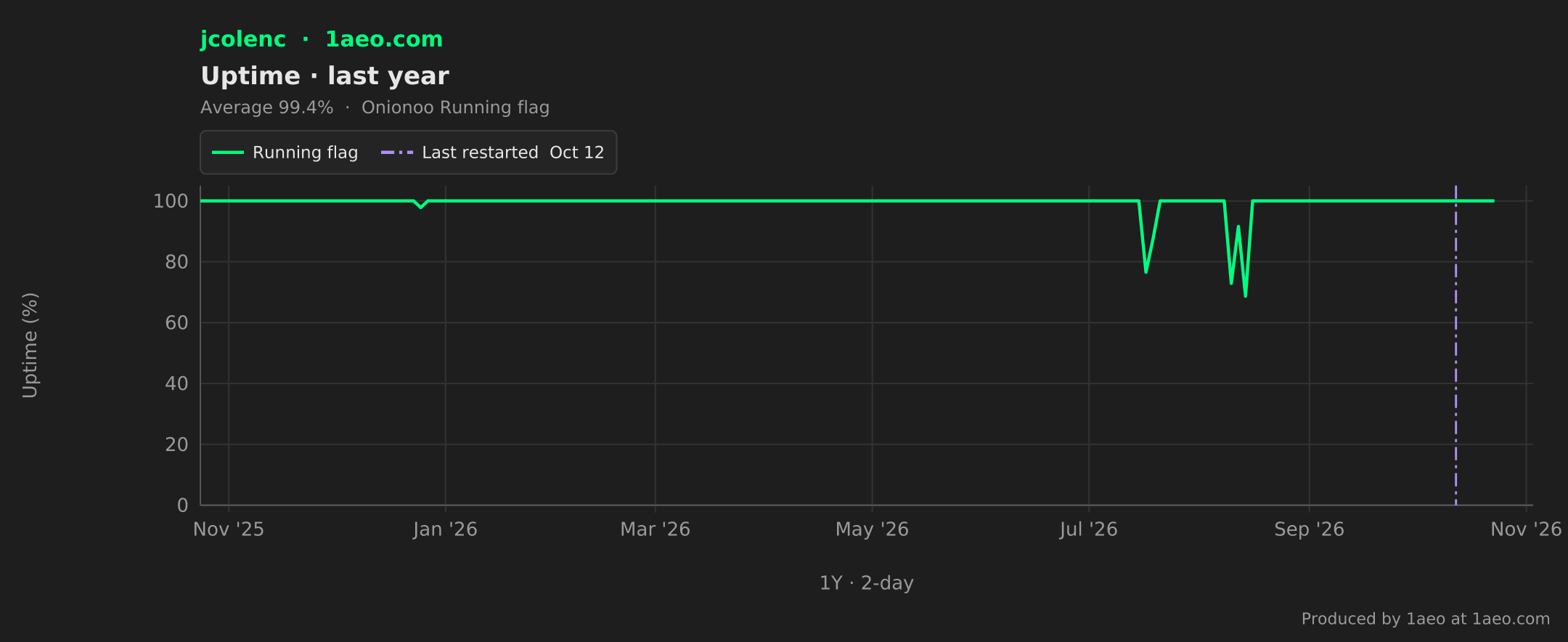Click the "Produced by 1aeo at 1aeo.com" footer
This screenshot has width=1568, height=642.
point(1426,619)
